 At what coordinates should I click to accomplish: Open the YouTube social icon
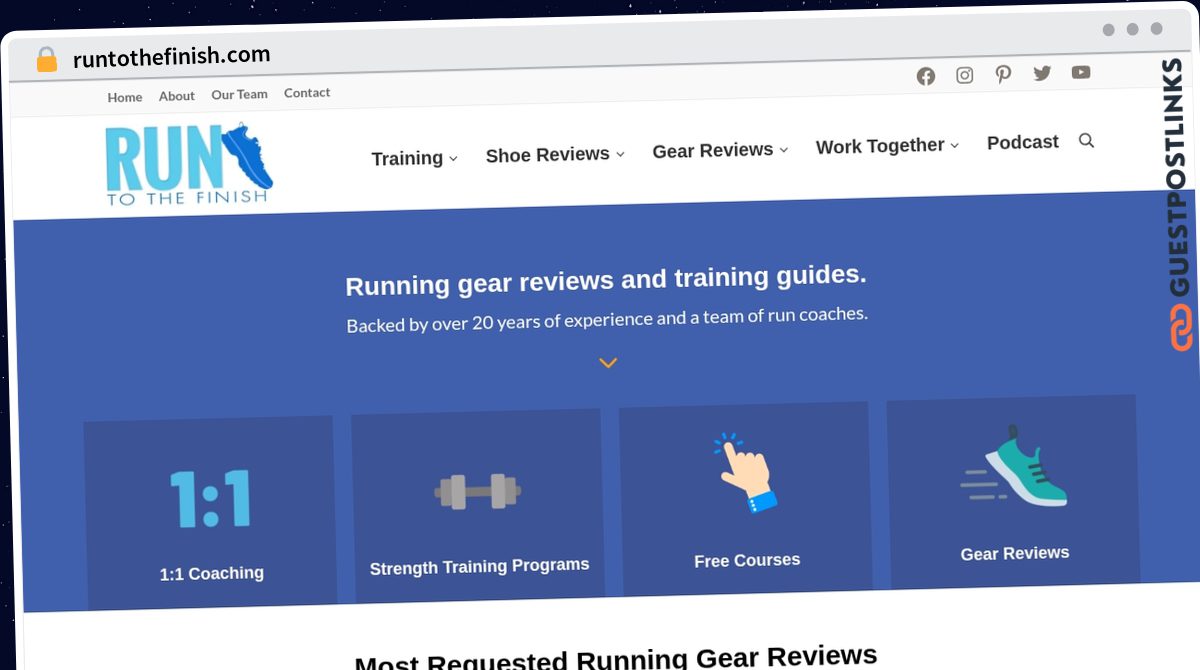[x=1081, y=72]
